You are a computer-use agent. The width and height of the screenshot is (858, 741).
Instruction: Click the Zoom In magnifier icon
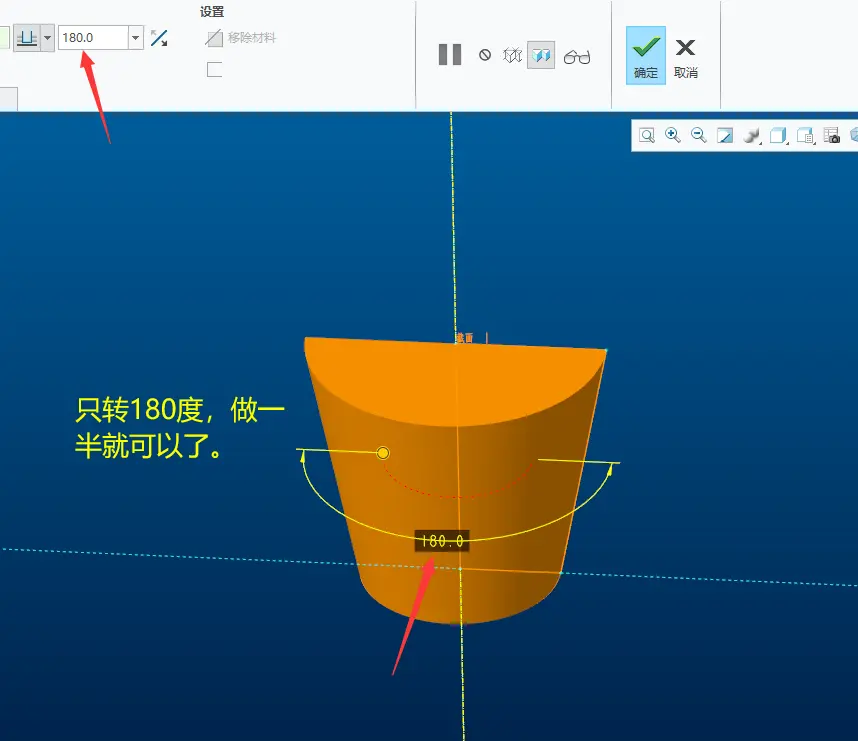pos(673,135)
